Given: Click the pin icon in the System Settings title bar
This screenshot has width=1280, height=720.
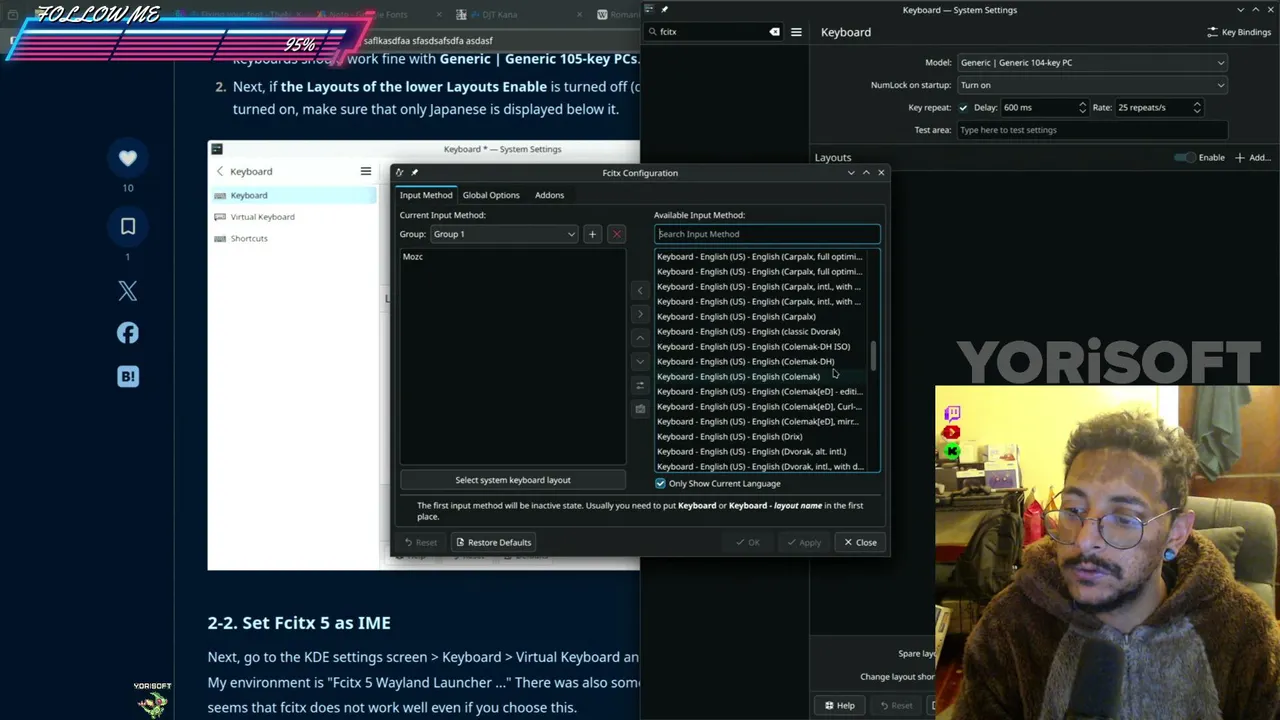Looking at the screenshot, I should click(664, 10).
